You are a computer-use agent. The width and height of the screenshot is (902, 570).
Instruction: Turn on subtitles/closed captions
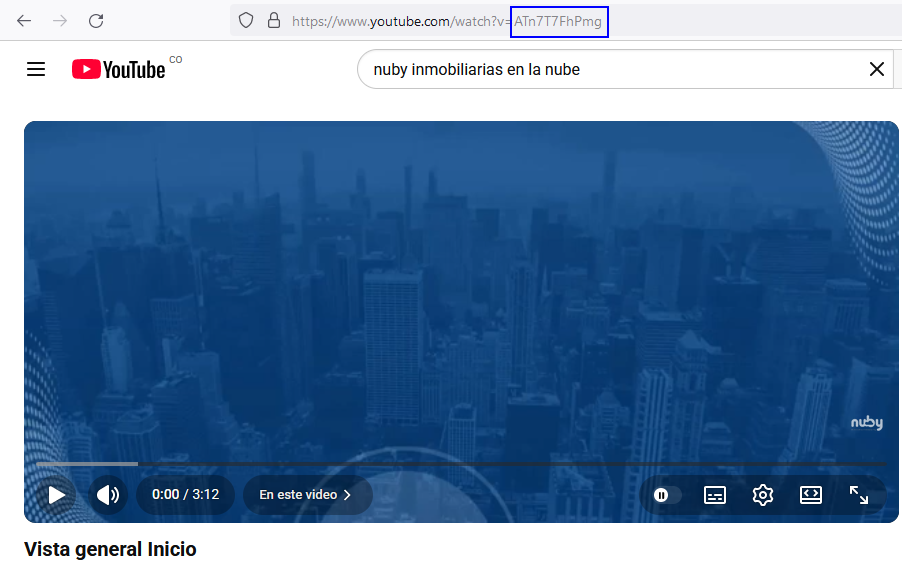(x=714, y=495)
